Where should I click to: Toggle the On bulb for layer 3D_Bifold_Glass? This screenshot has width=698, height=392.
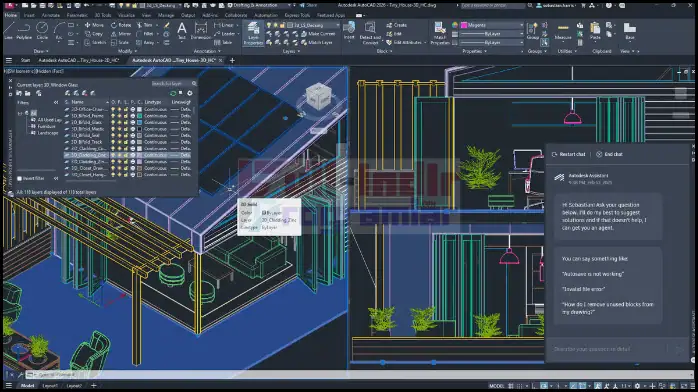tap(113, 122)
